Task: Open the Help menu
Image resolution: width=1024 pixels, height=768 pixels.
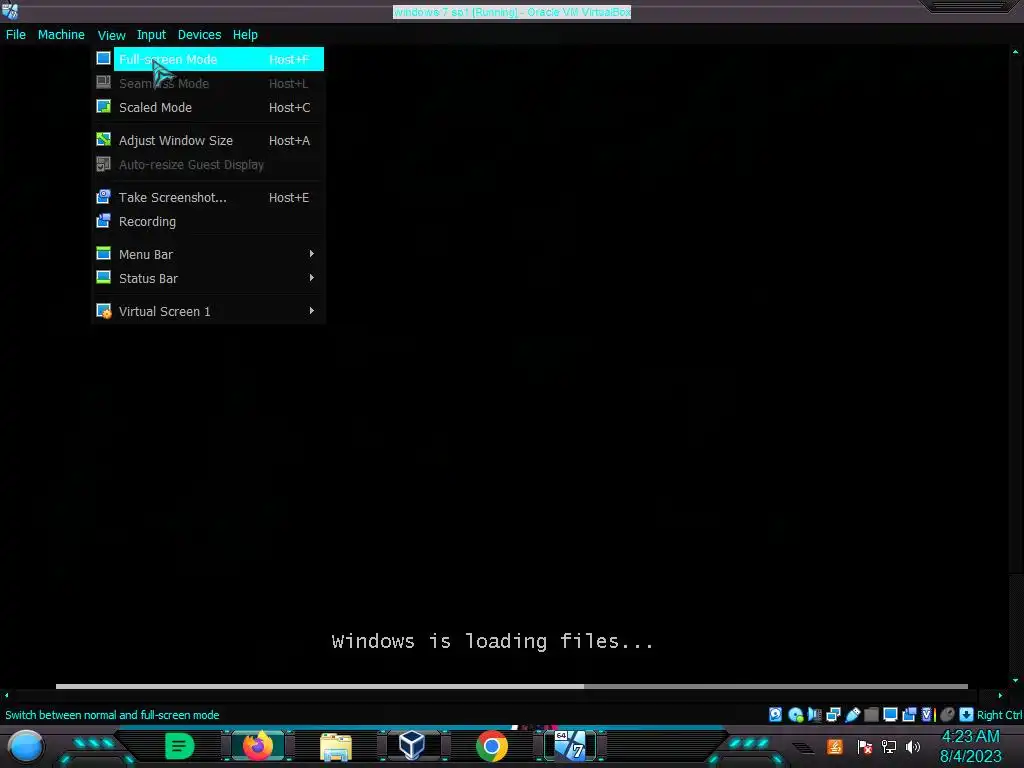Action: (245, 35)
